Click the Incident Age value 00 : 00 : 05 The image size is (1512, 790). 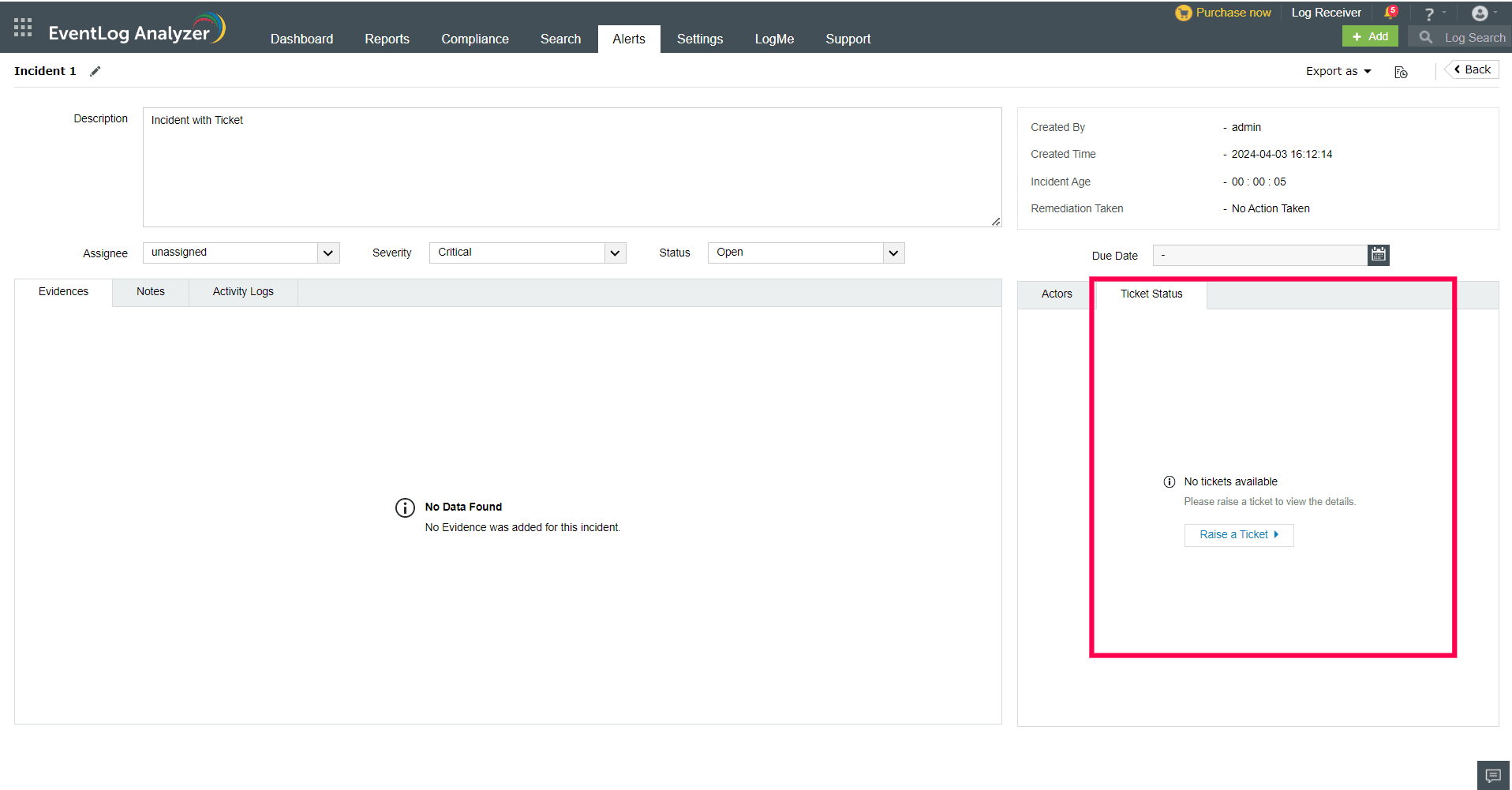1259,182
